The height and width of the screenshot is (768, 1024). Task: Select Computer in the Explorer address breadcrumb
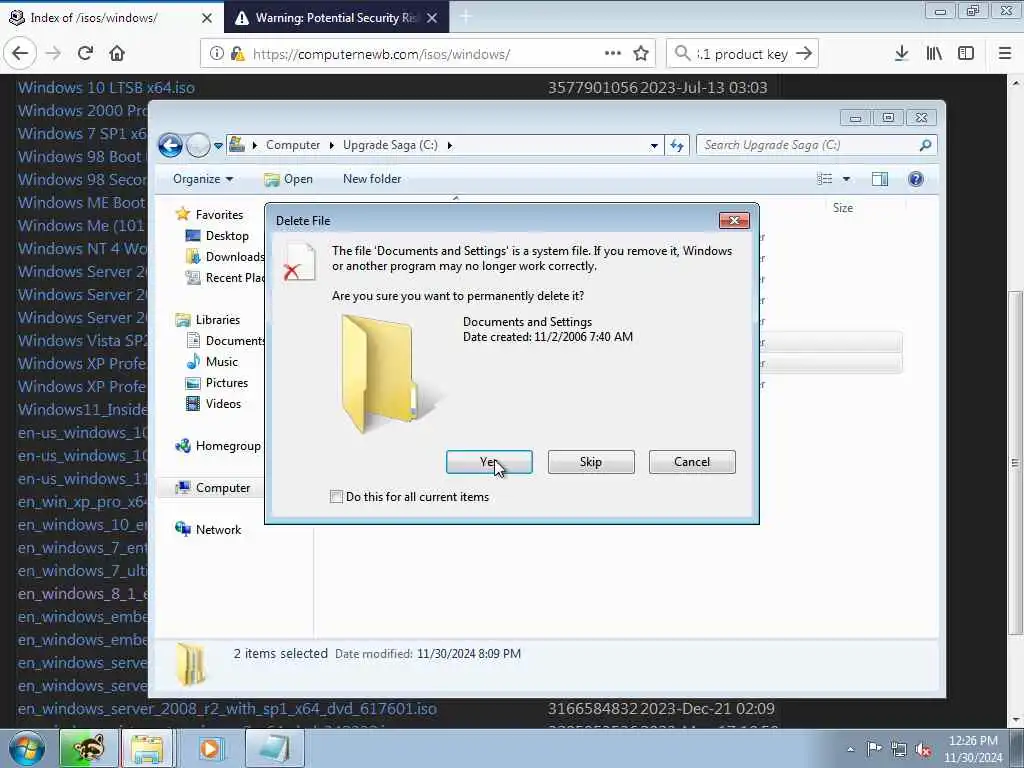(x=293, y=145)
